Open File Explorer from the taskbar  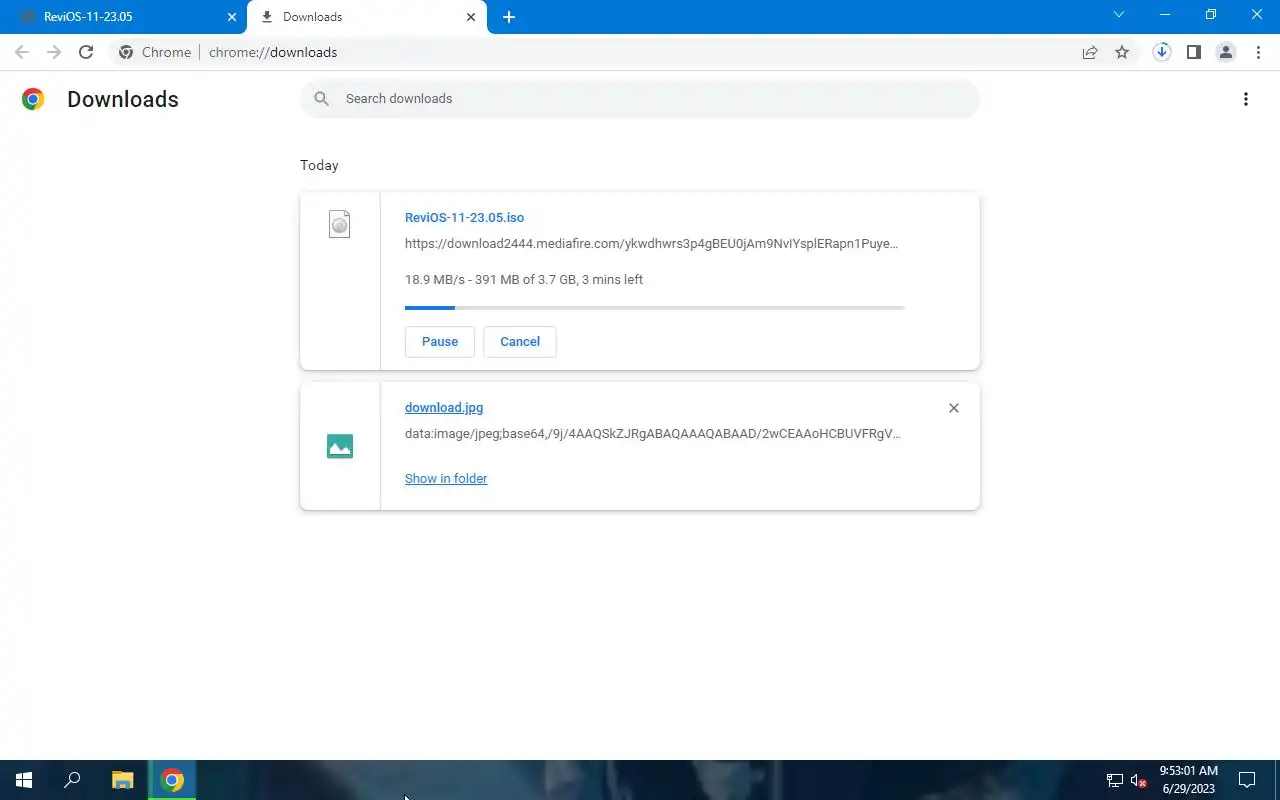[122, 780]
